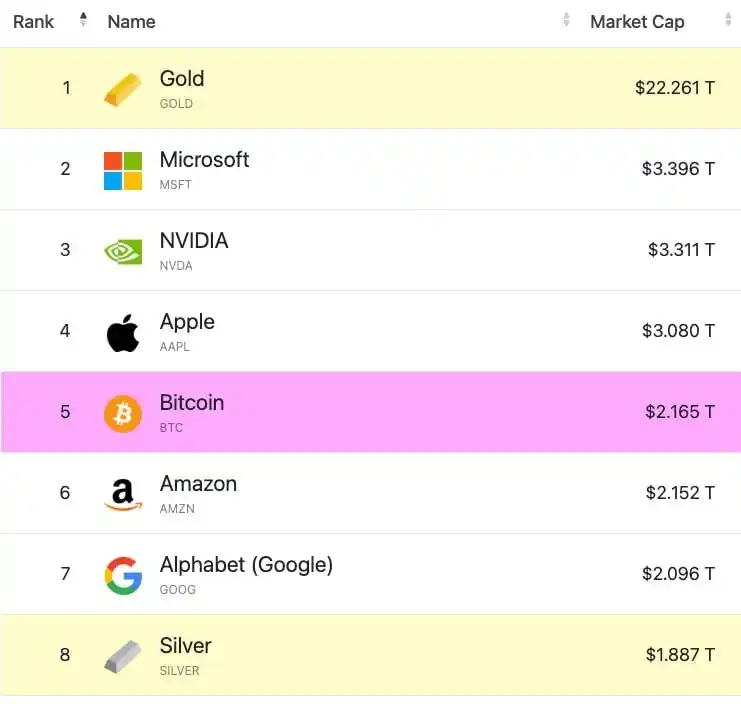Viewport: 741px width, 704px height.
Task: Sort by the Market Cap column arrows
Action: click(728, 20)
